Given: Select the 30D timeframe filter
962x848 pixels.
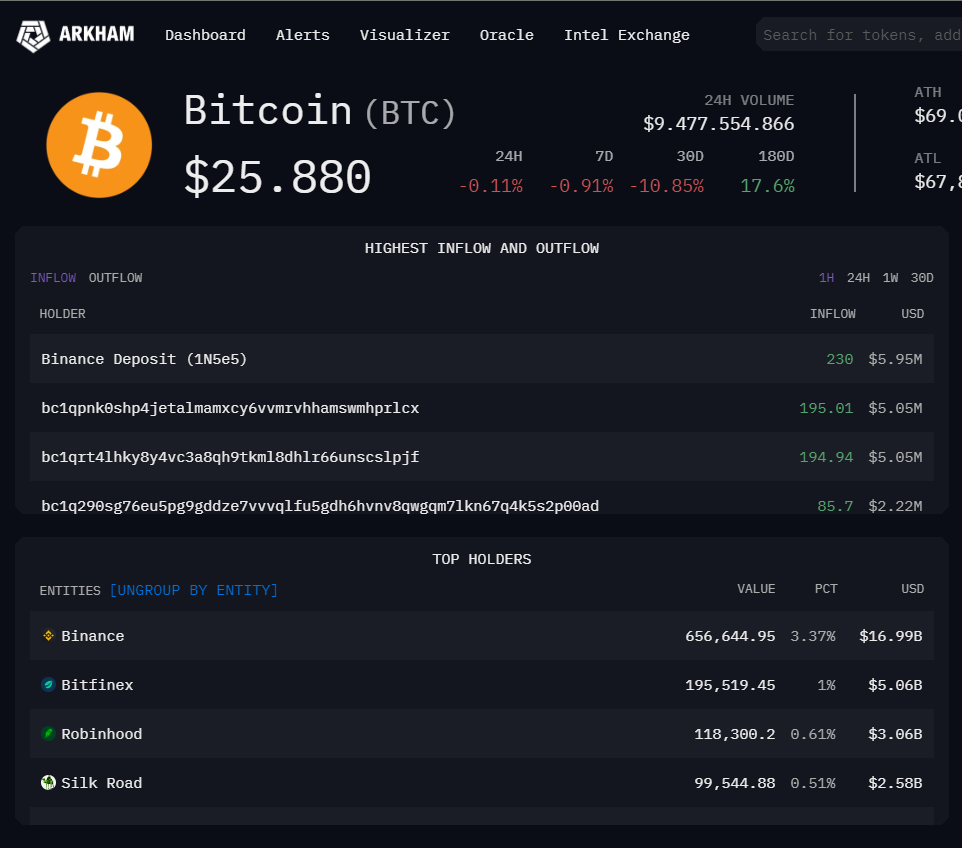Looking at the screenshot, I should point(922,278).
